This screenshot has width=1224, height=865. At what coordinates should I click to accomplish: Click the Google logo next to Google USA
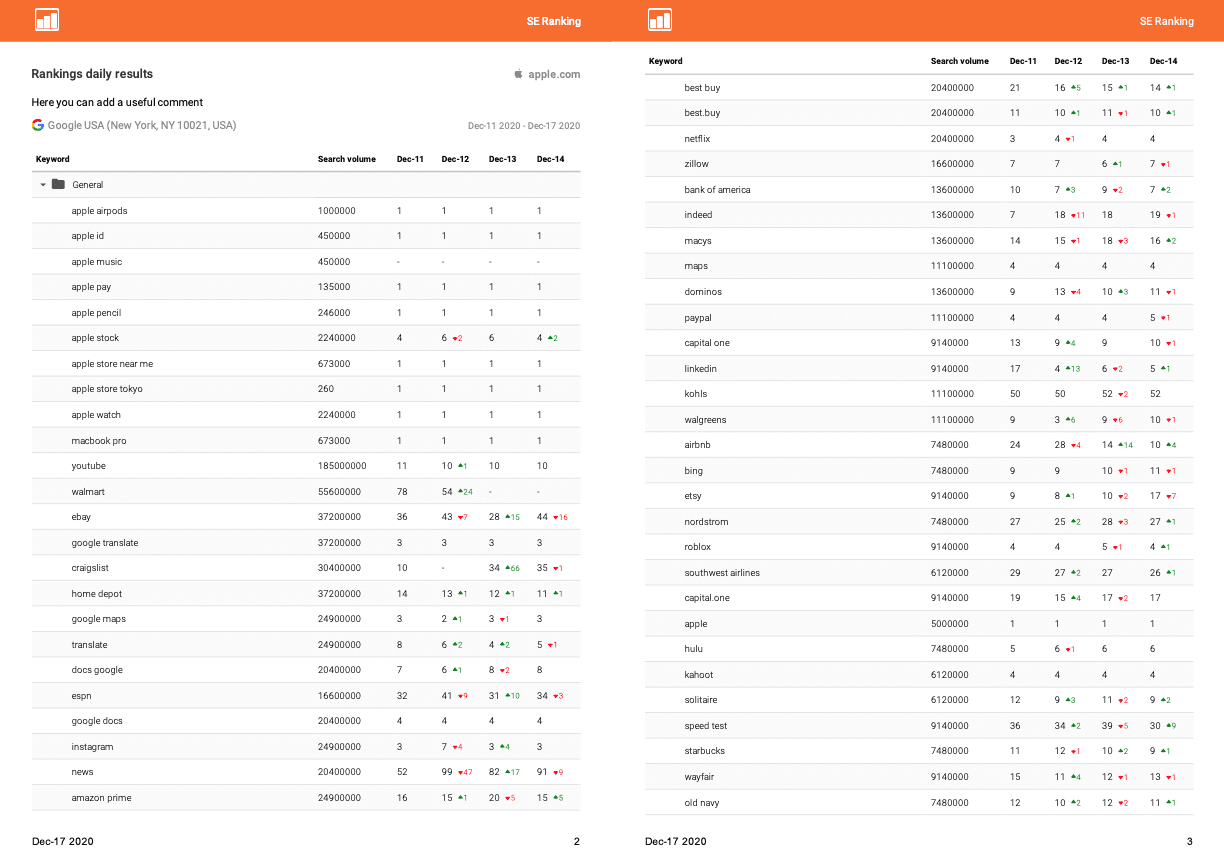tap(38, 126)
